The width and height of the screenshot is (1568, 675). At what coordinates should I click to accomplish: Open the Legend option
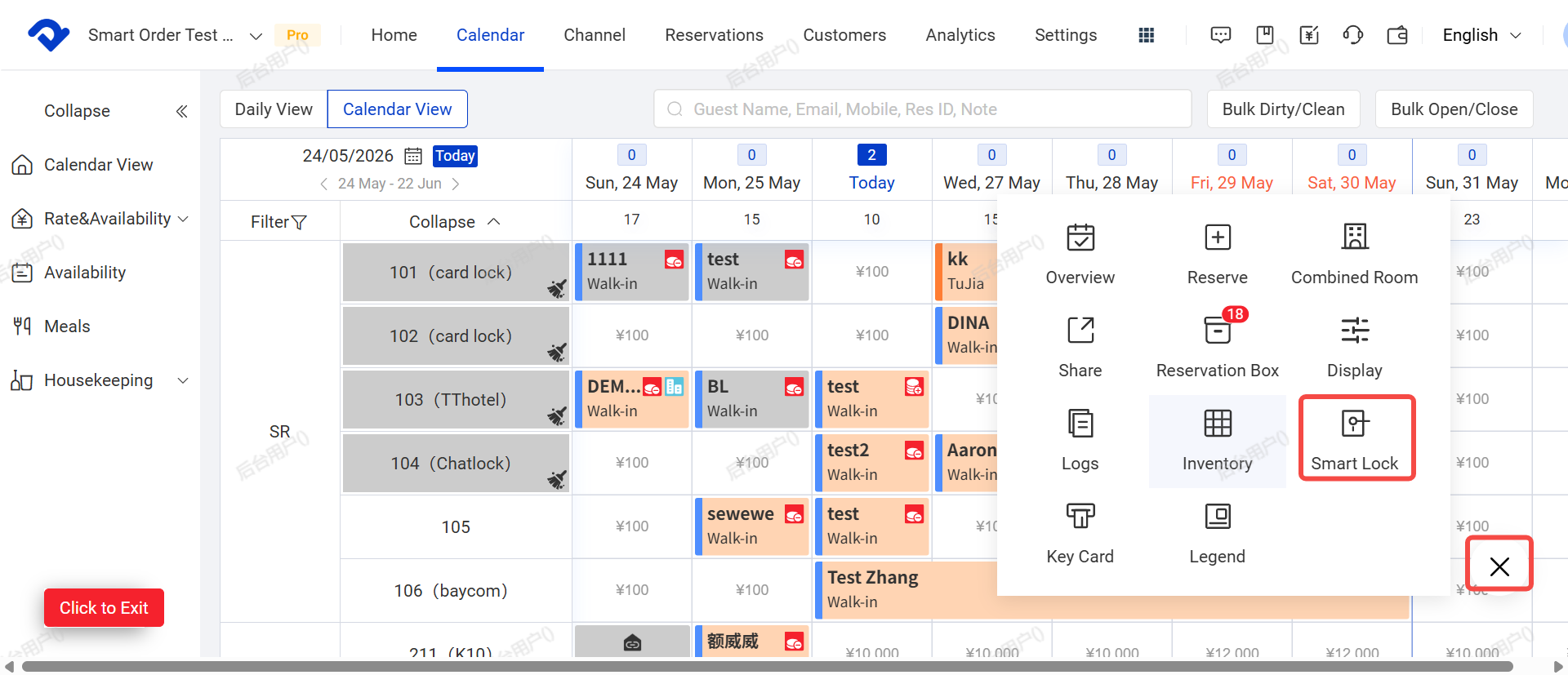coord(1217,534)
